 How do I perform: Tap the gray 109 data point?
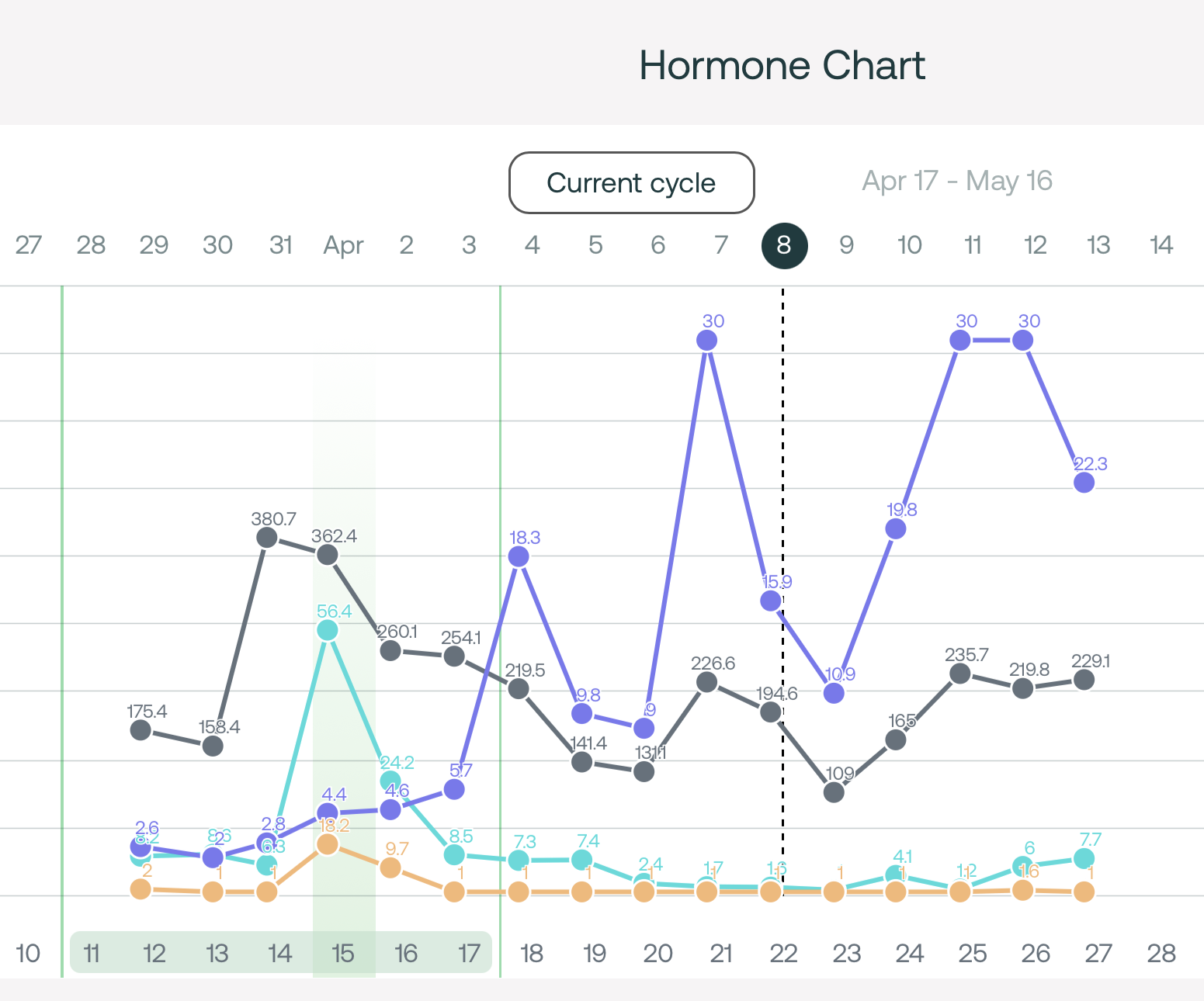coord(834,792)
